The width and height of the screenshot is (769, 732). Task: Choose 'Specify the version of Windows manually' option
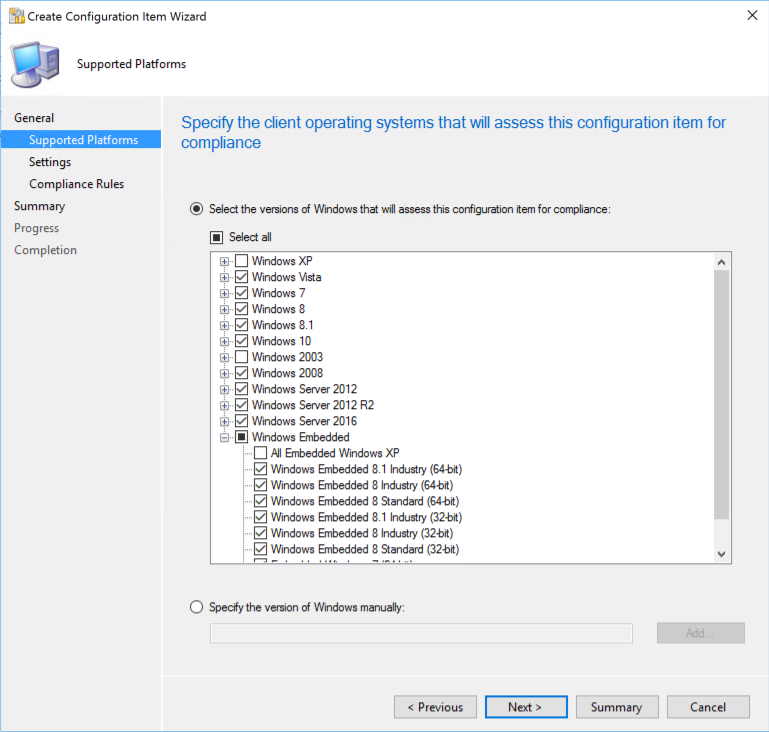click(x=196, y=607)
